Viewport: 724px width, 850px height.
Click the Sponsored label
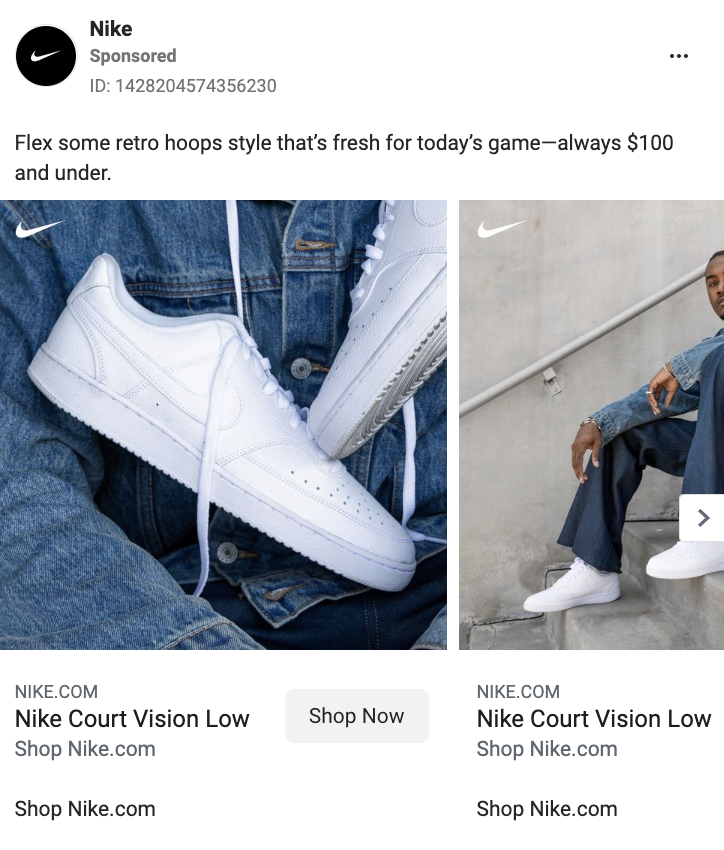133,56
